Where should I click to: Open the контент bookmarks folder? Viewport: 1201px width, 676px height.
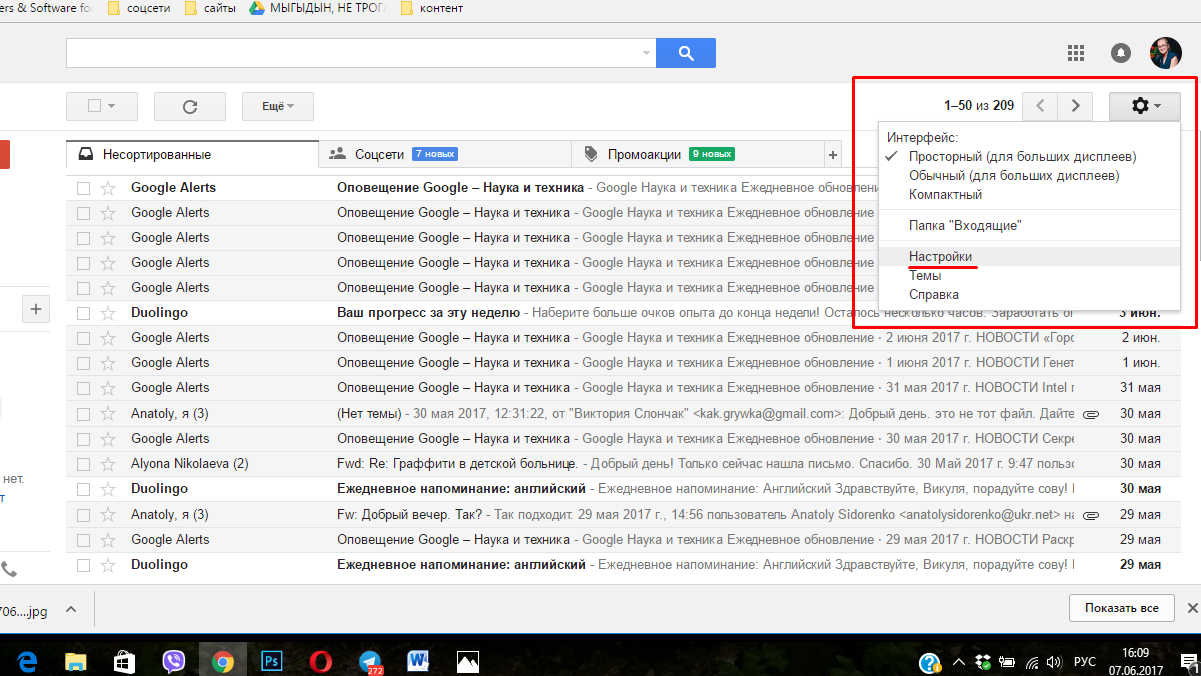[x=431, y=8]
